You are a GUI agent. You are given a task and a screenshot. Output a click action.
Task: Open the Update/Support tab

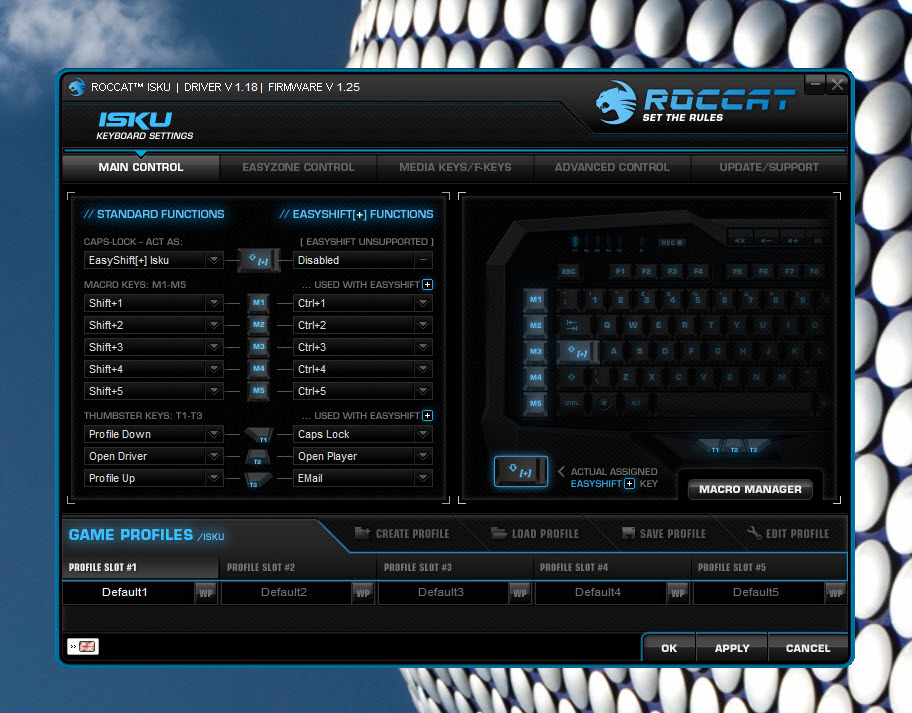pos(769,167)
